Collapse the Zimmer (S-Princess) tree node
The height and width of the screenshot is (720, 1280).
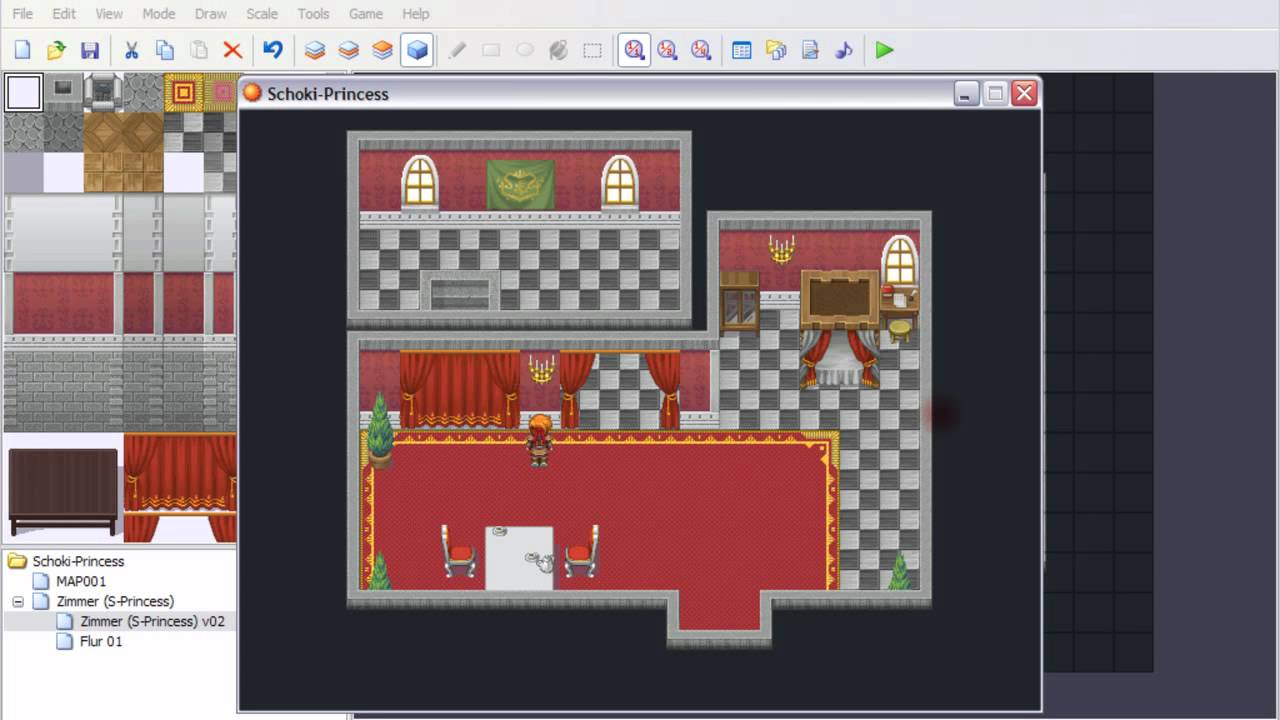18,602
